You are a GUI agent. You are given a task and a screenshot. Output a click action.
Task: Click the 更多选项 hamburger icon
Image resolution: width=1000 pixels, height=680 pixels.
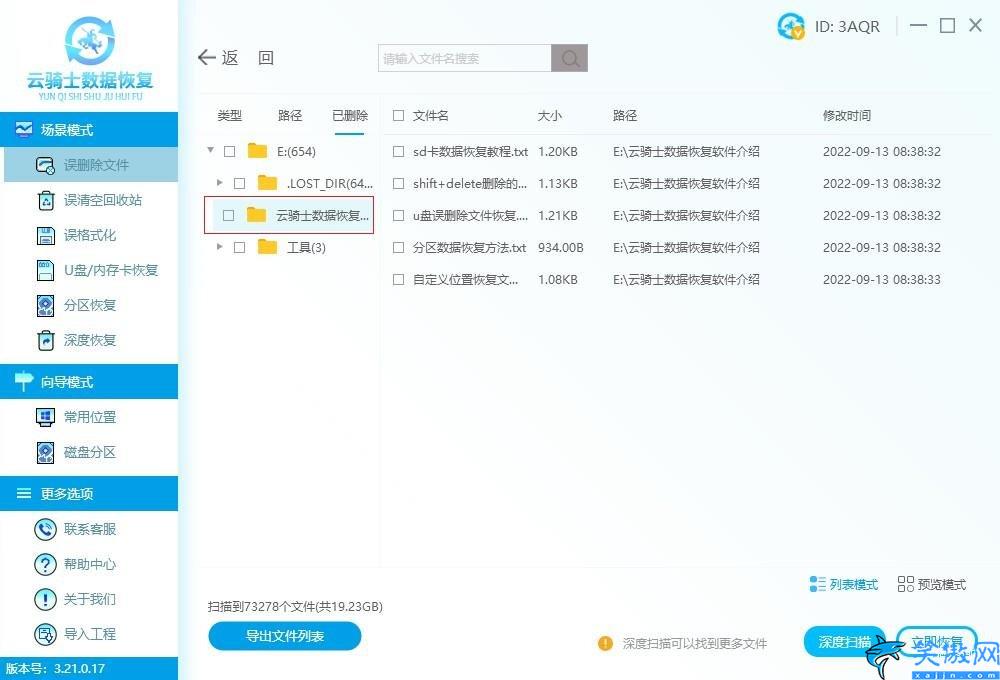click(24, 493)
